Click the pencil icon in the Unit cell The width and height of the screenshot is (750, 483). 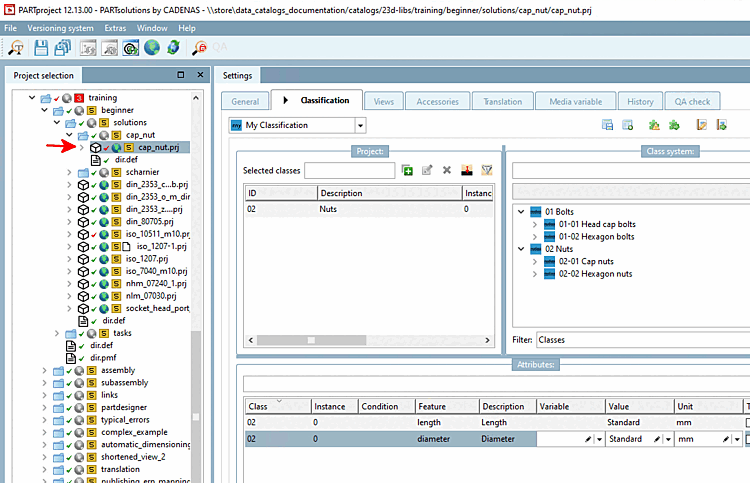click(726, 439)
